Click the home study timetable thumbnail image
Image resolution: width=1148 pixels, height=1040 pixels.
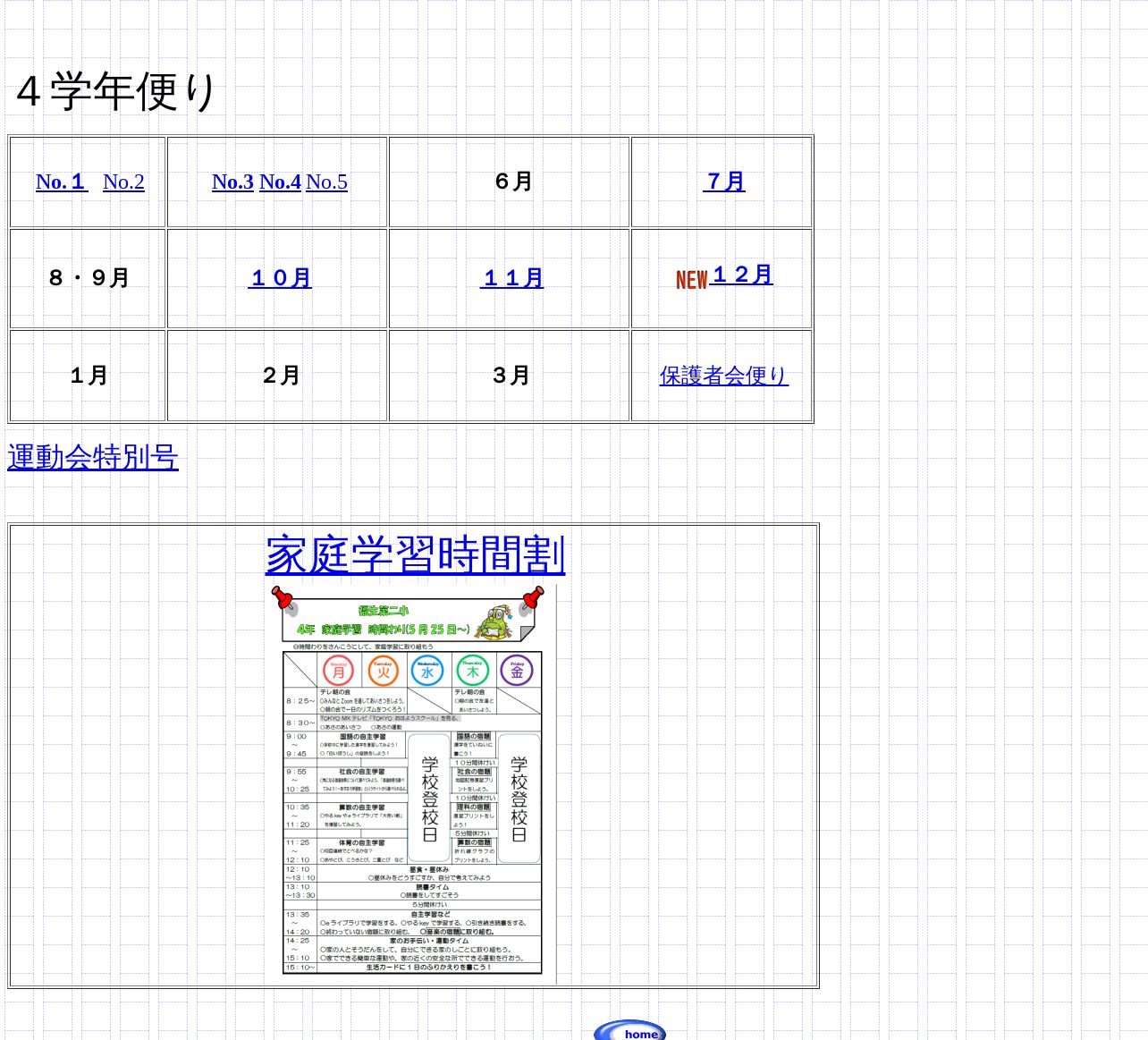413,784
